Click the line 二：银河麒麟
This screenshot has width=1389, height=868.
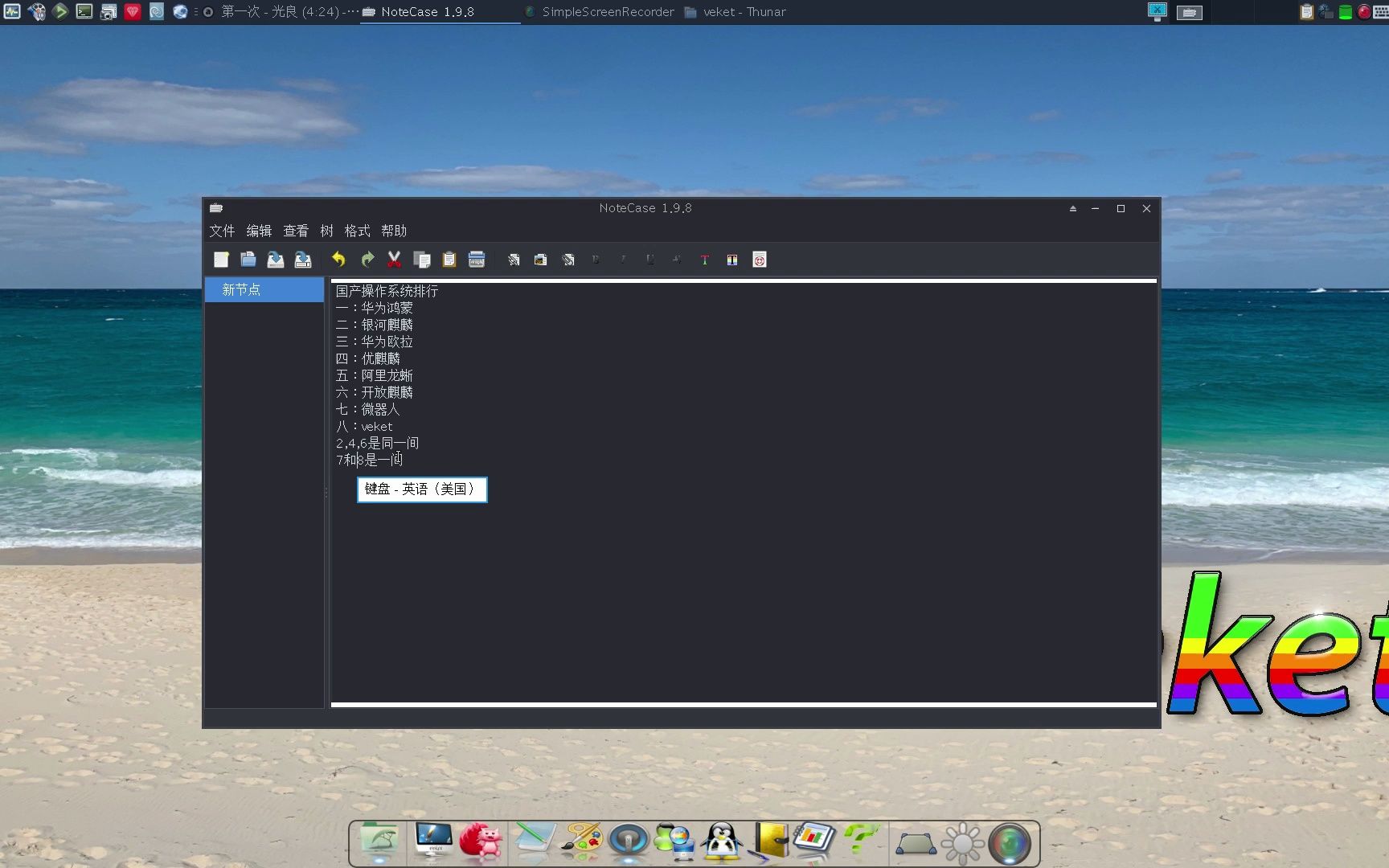374,325
